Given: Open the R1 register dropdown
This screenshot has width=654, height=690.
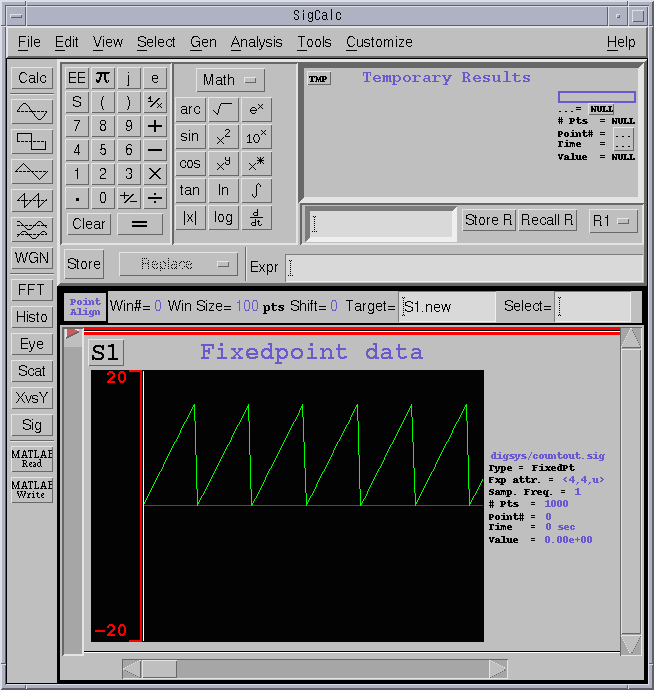Looking at the screenshot, I should 613,221.
